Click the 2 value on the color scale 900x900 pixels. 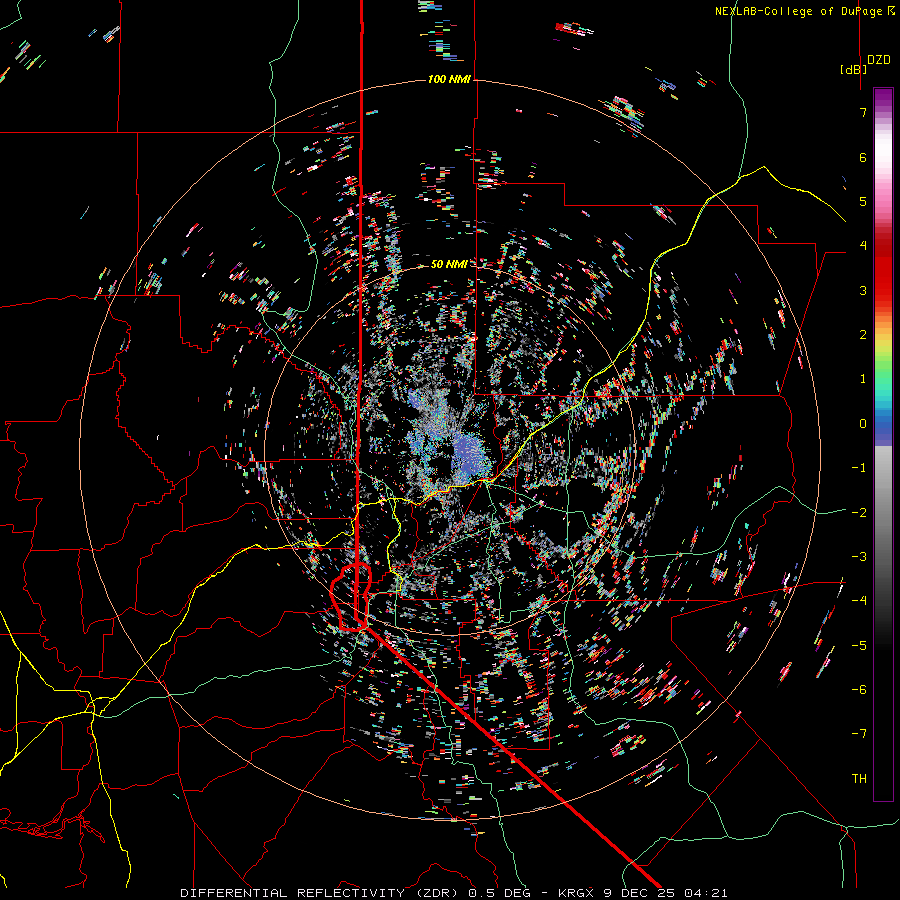pos(863,335)
